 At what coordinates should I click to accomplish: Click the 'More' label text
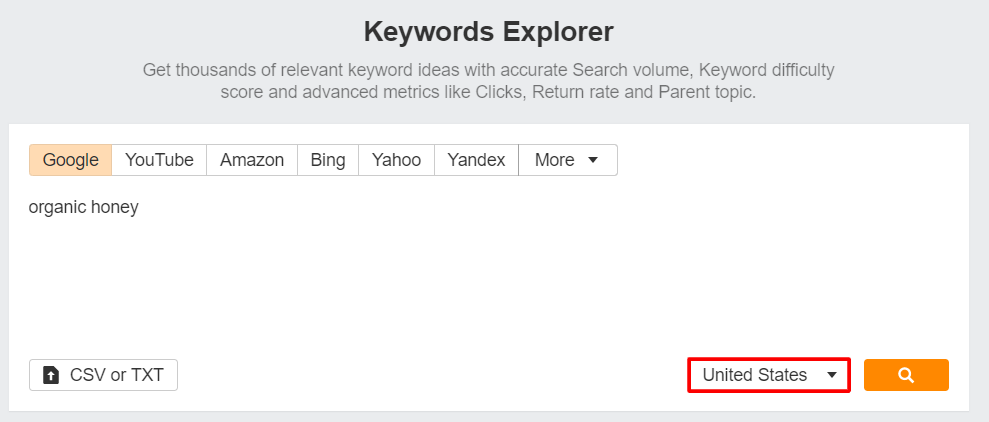tap(554, 160)
